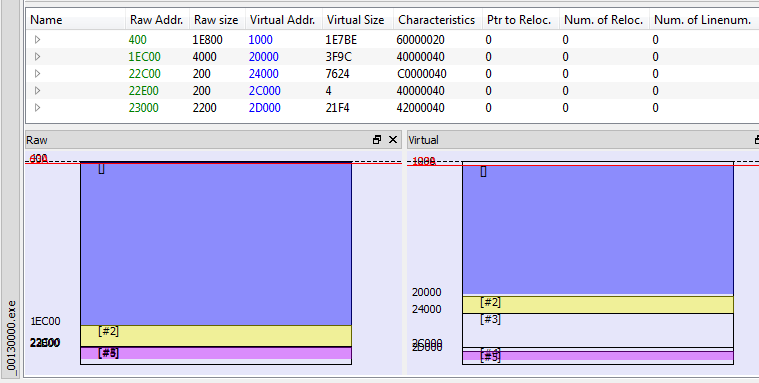Viewport: 759px width, 383px height.
Task: Sort sections by the Name column header
Action: (x=76, y=20)
